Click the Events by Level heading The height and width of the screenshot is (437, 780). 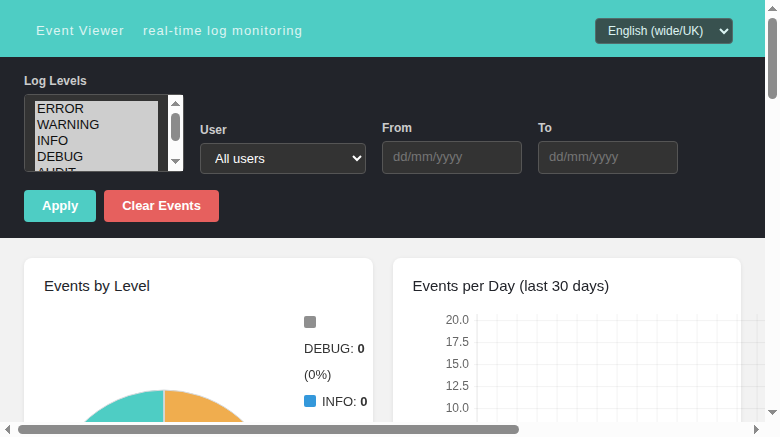pos(97,286)
